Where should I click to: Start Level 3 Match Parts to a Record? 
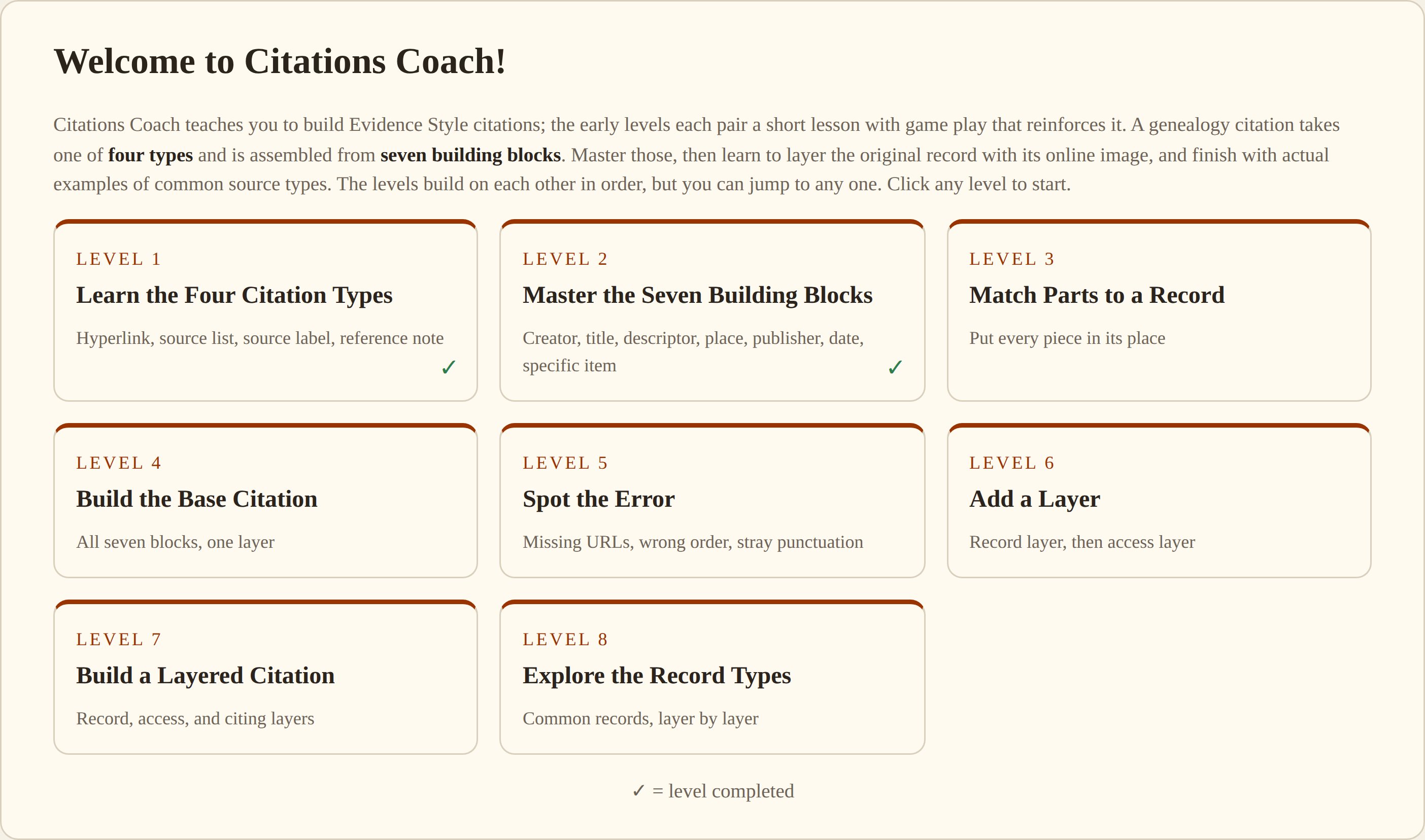click(1159, 310)
